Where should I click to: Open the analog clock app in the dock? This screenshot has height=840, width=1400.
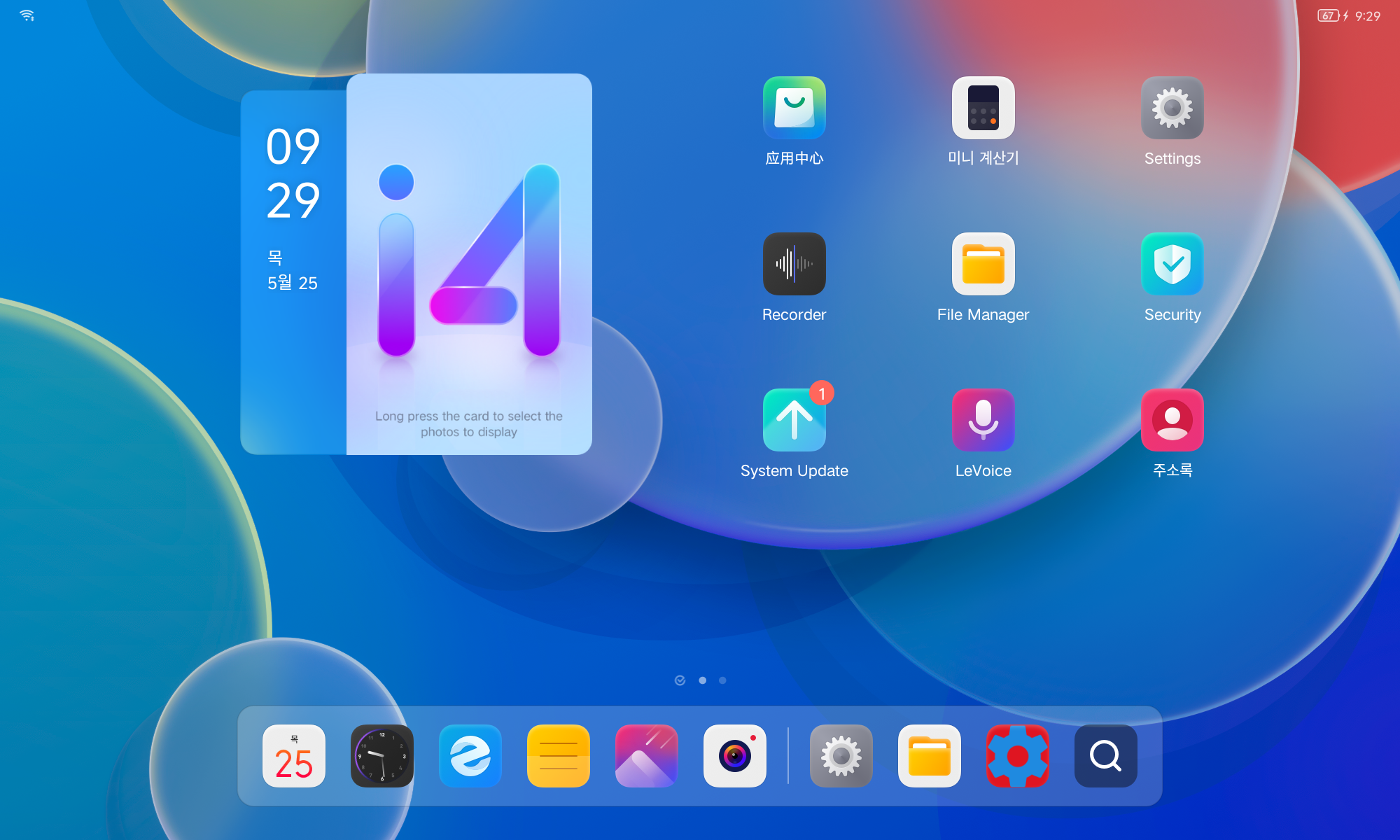coord(382,756)
